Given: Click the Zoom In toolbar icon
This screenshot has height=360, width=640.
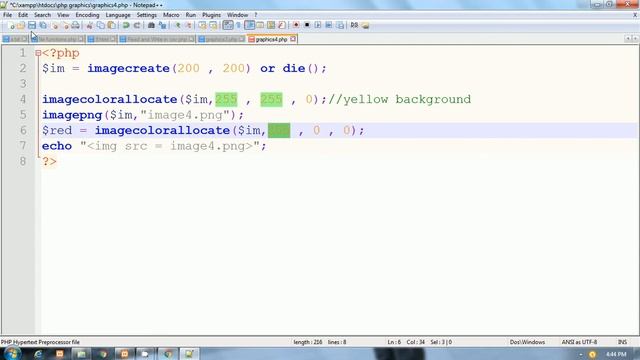Looking at the screenshot, I should point(178,25).
